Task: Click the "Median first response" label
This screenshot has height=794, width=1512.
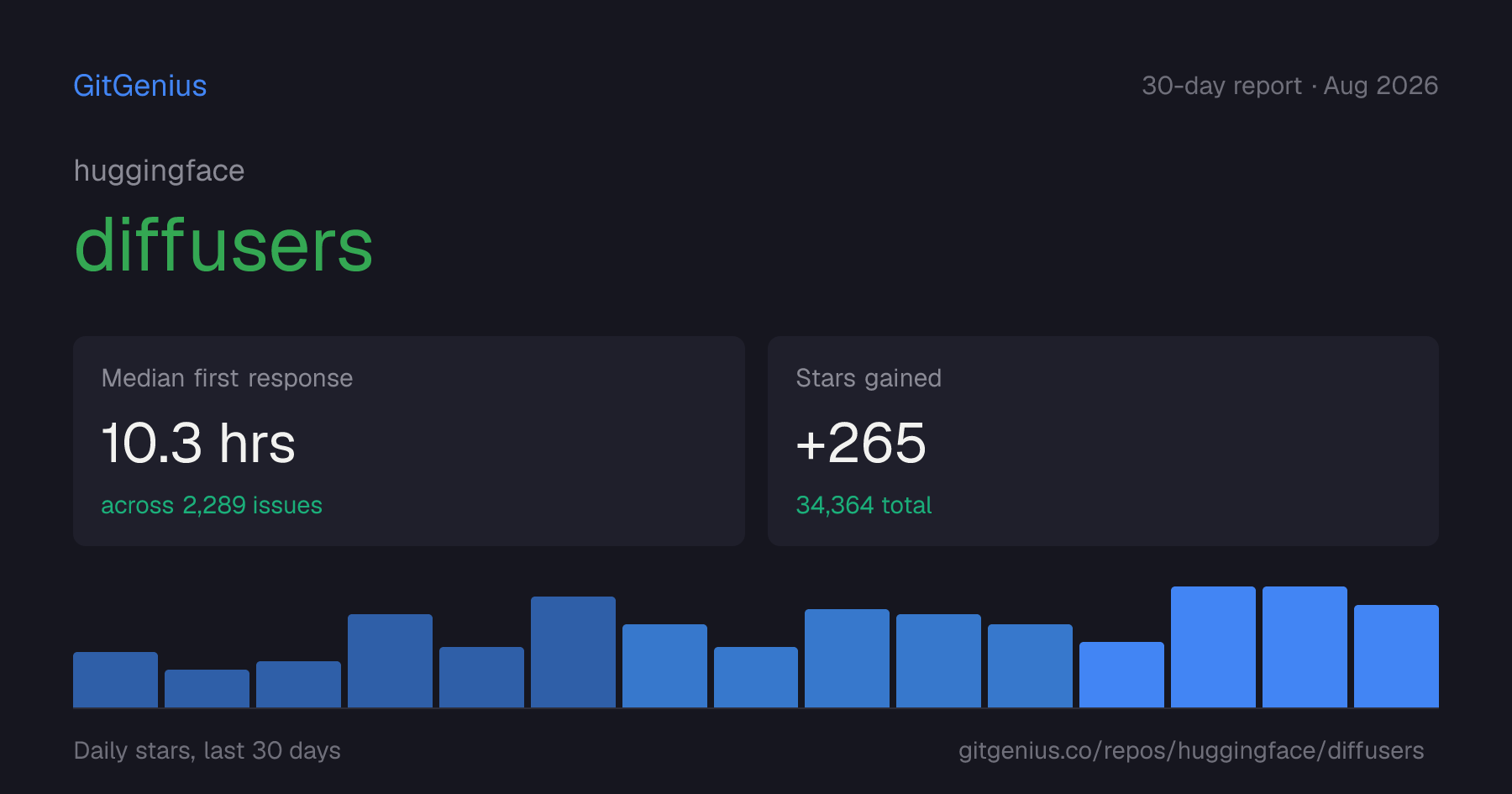Action: 227,378
